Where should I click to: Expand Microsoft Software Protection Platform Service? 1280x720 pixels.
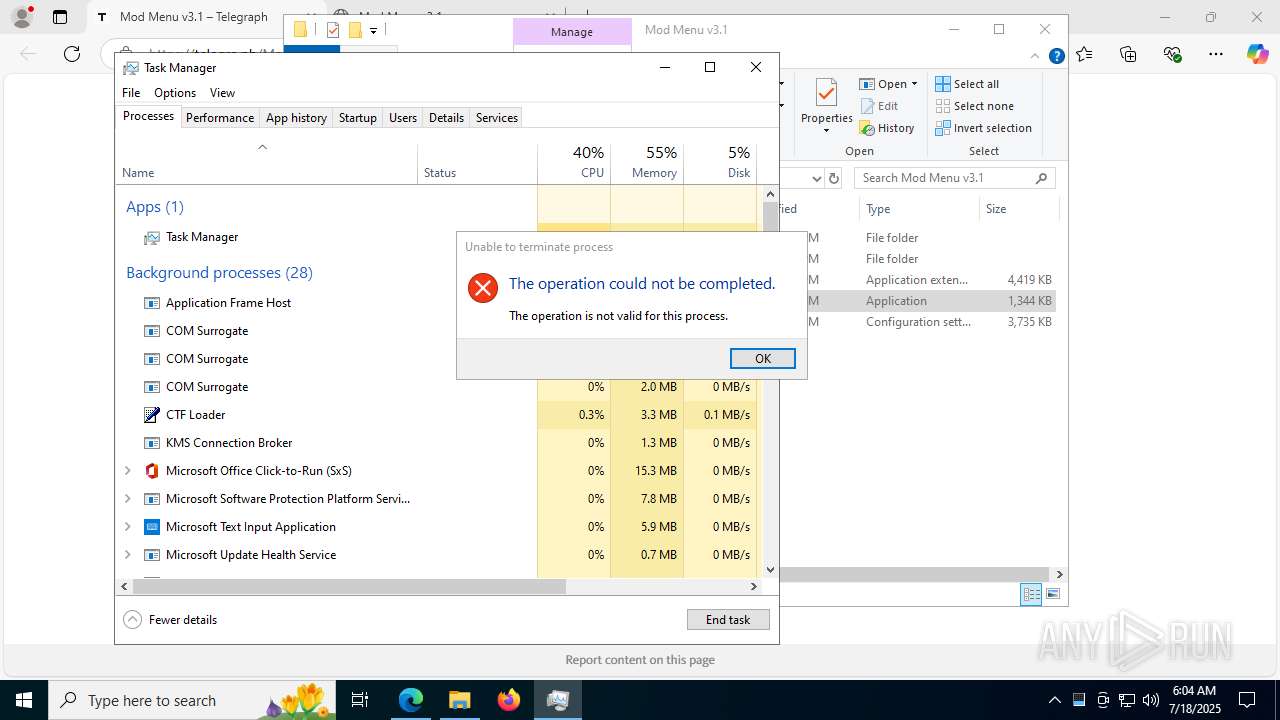[x=127, y=499]
